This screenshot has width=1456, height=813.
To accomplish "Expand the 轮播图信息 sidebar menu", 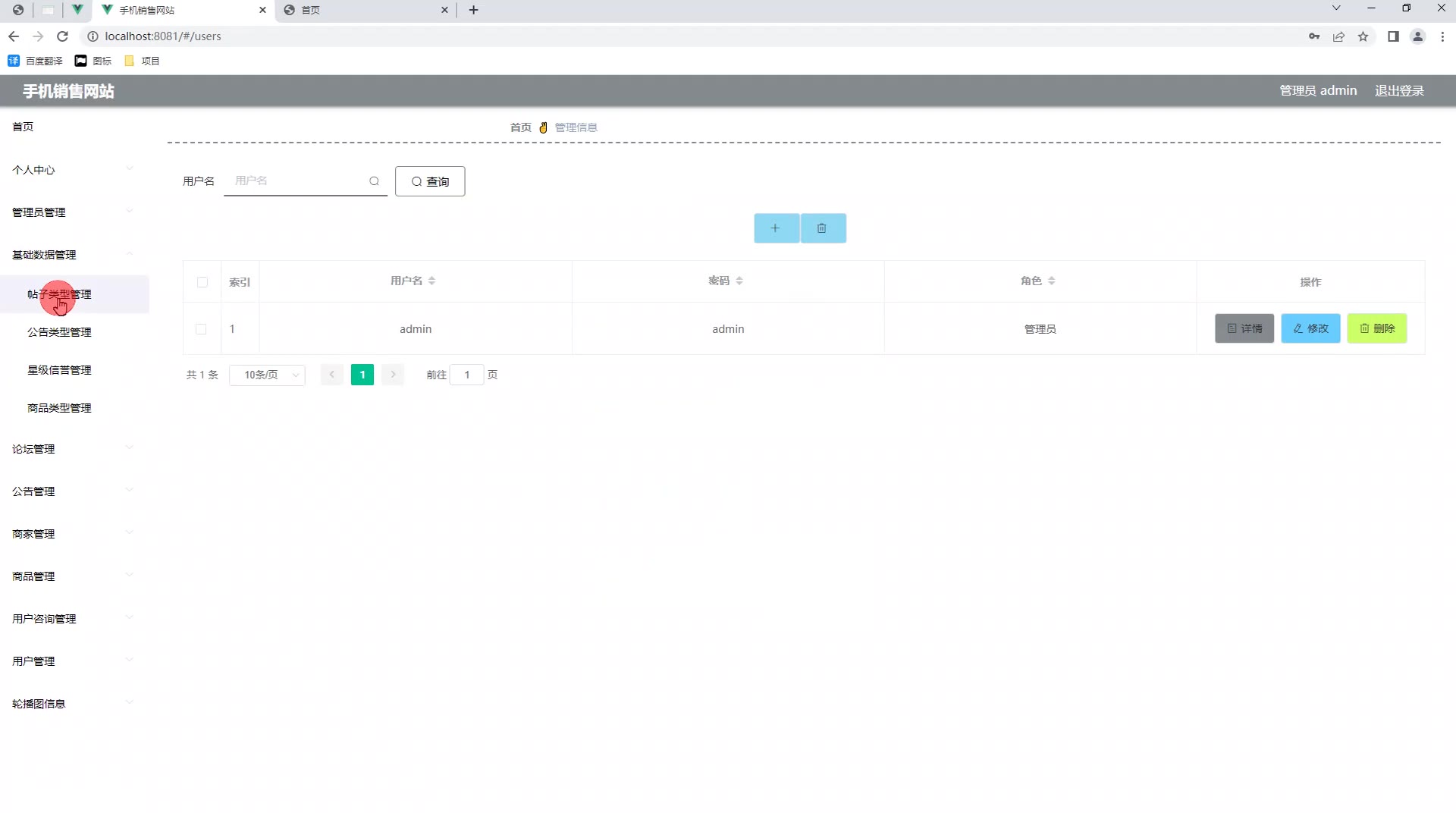I will pyautogui.click(x=74, y=704).
